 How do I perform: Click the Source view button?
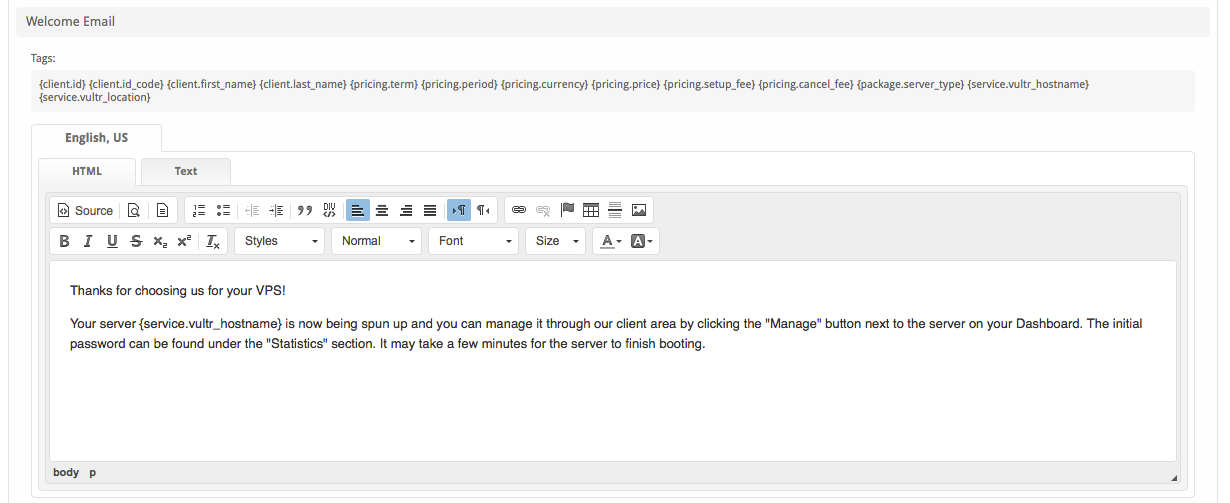[x=84, y=210]
